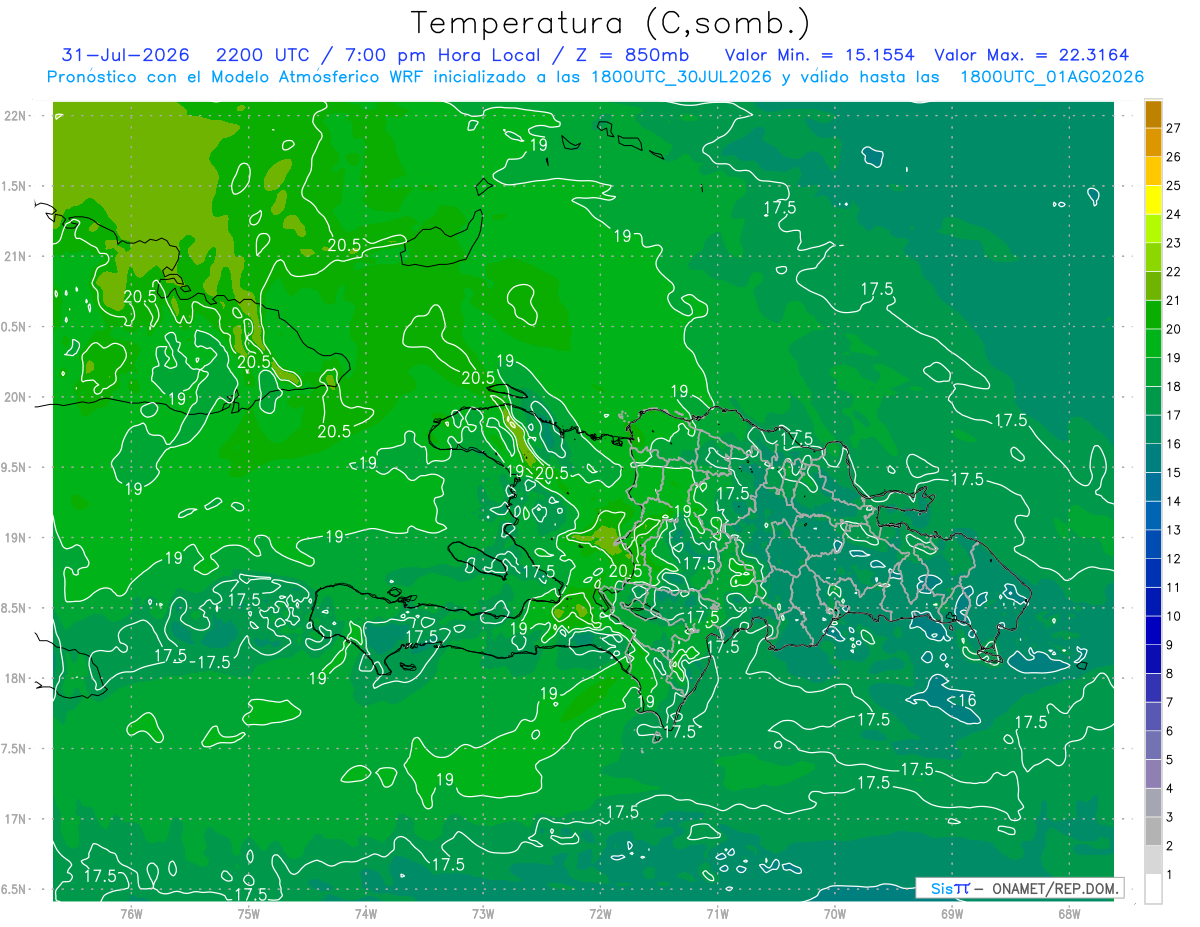Click '1800UTC_30JUL2026' initialization time
The image size is (1200, 927).
point(682,77)
